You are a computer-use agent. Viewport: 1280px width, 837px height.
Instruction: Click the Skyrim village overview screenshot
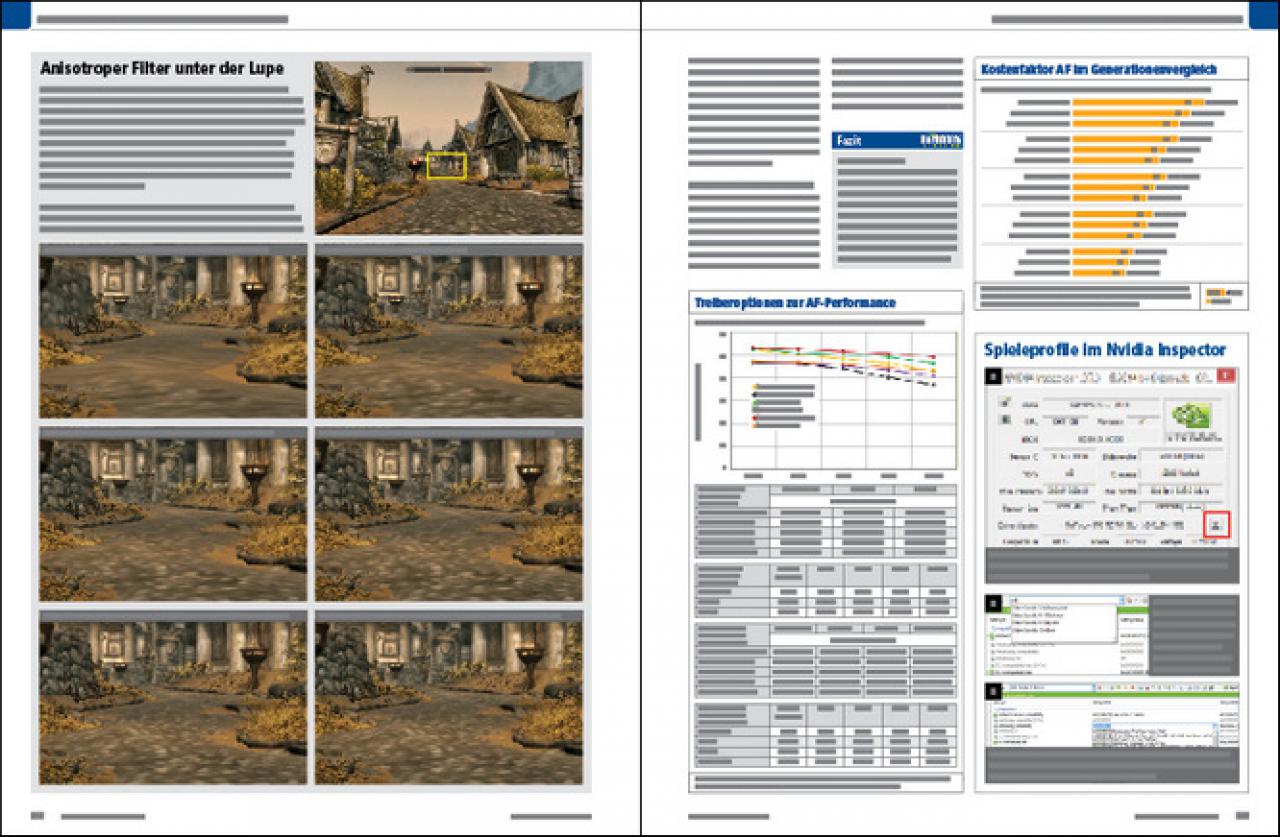[x=448, y=148]
